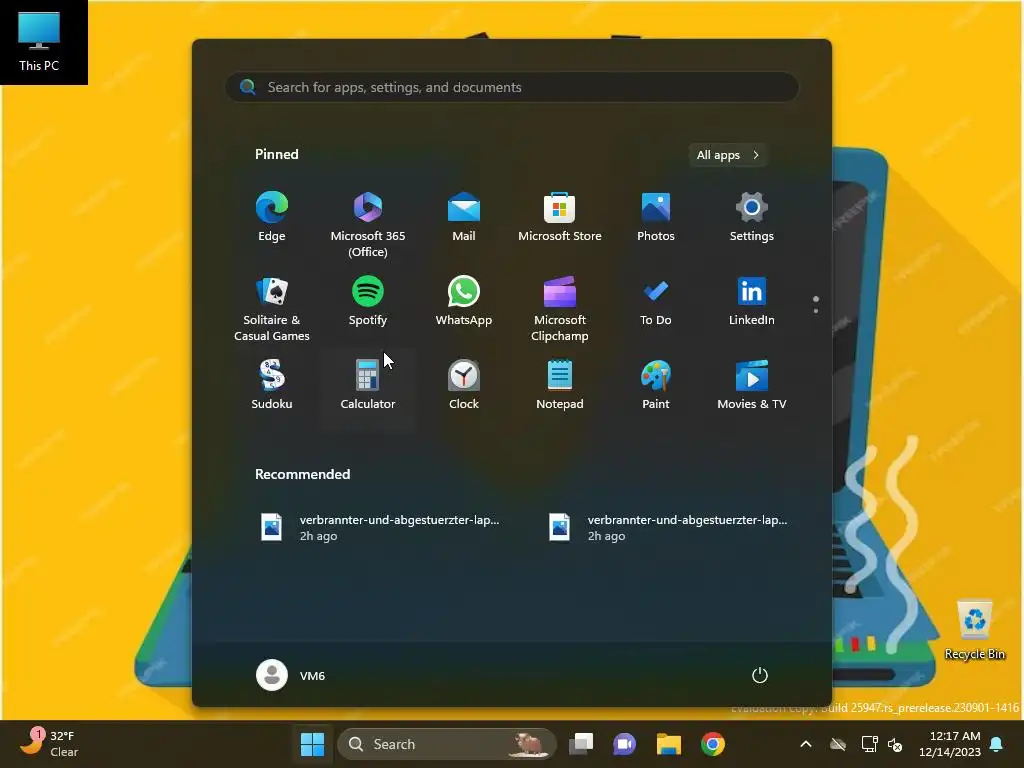Screen dimensions: 1024x768
Task: Open the To Do app
Action: (656, 302)
